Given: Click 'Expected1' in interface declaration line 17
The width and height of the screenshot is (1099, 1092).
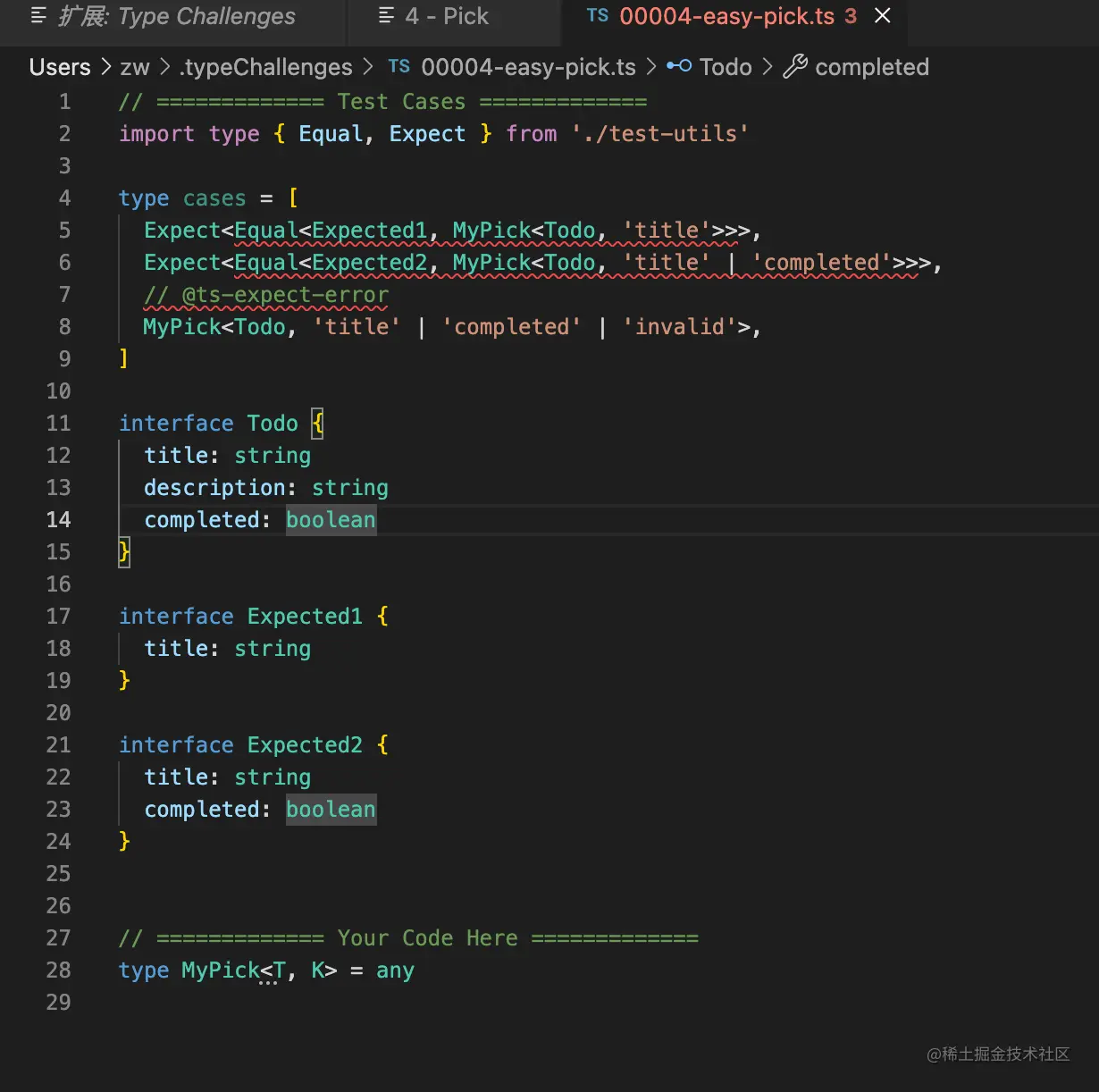Looking at the screenshot, I should [x=305, y=616].
